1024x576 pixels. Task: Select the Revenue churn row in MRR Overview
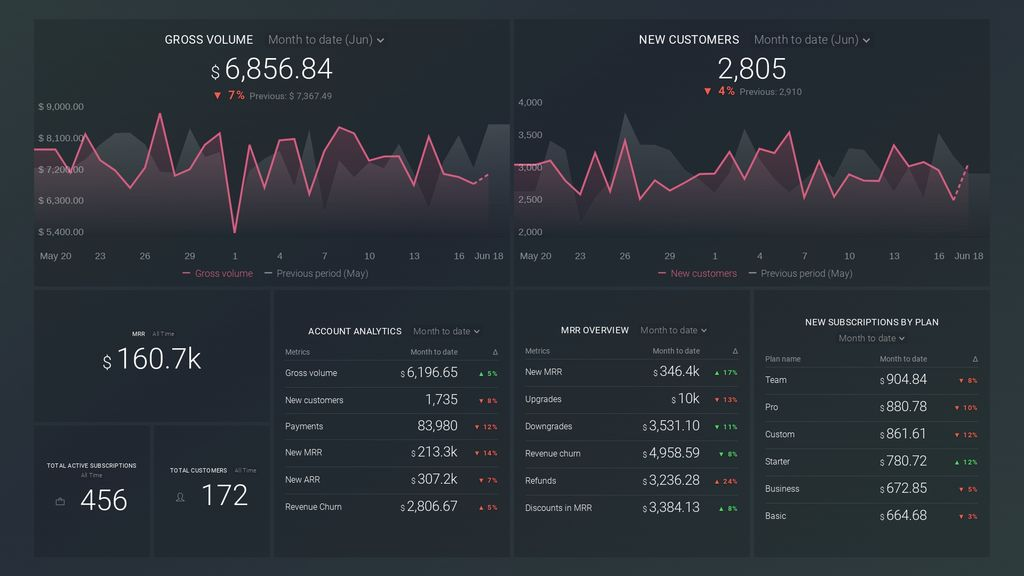point(631,453)
